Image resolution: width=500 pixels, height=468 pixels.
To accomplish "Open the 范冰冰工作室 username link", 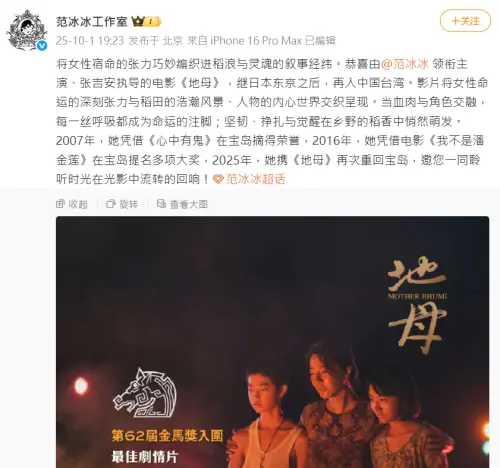I will click(92, 22).
